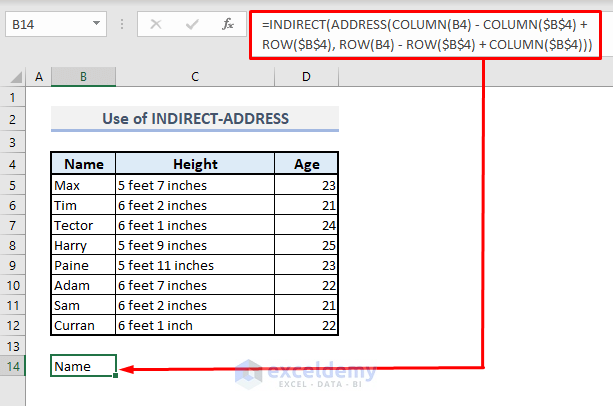Click the Enter checkmark icon in formula bar
613x406 pixels.
[192, 23]
